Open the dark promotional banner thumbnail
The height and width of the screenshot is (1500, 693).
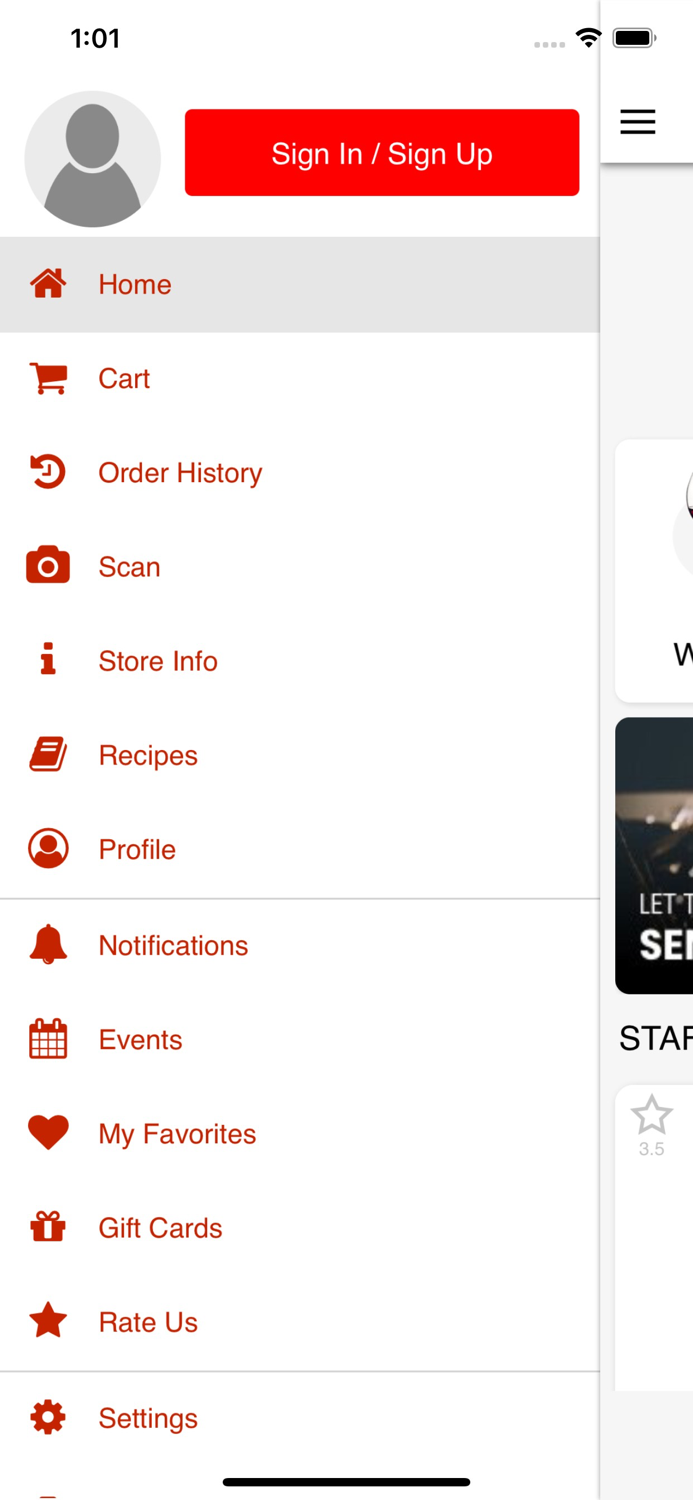click(655, 855)
